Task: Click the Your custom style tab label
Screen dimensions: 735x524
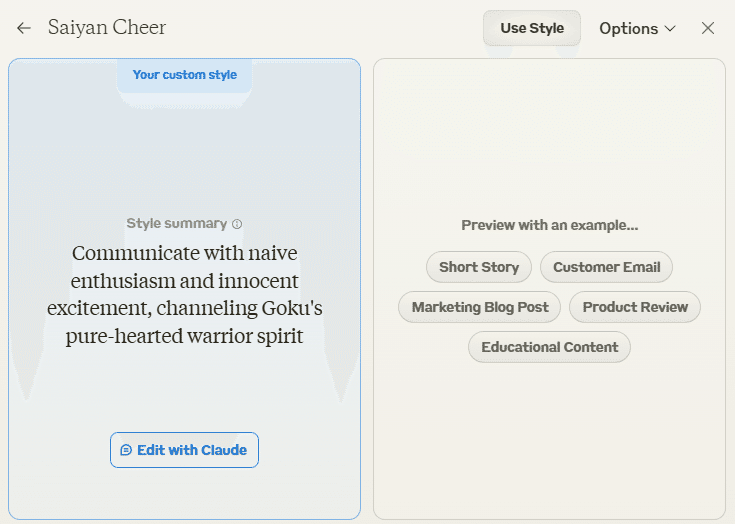Action: click(185, 75)
